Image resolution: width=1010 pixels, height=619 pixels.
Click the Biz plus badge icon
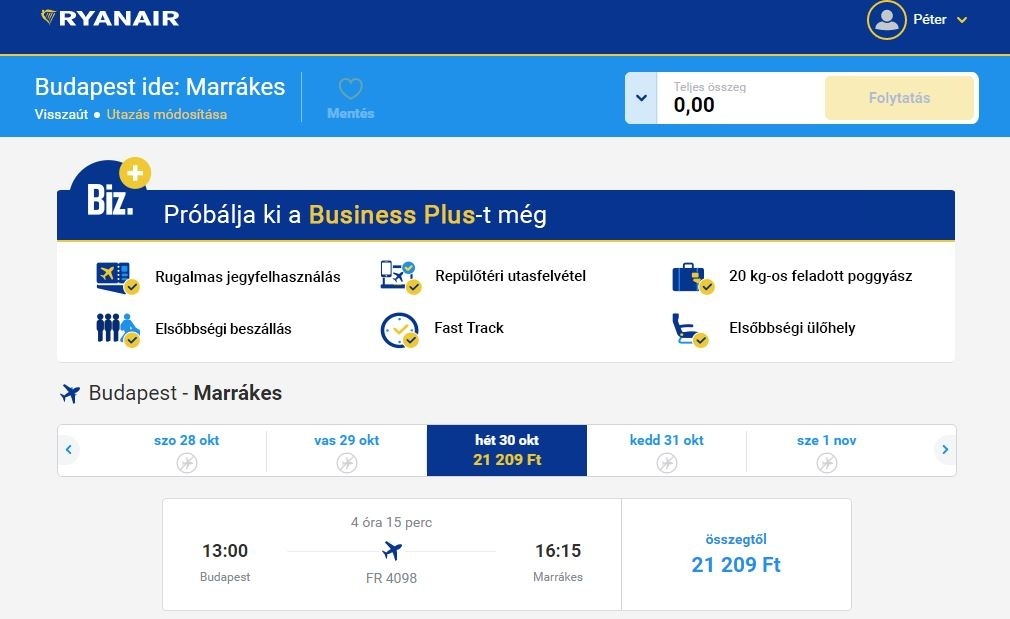point(112,193)
